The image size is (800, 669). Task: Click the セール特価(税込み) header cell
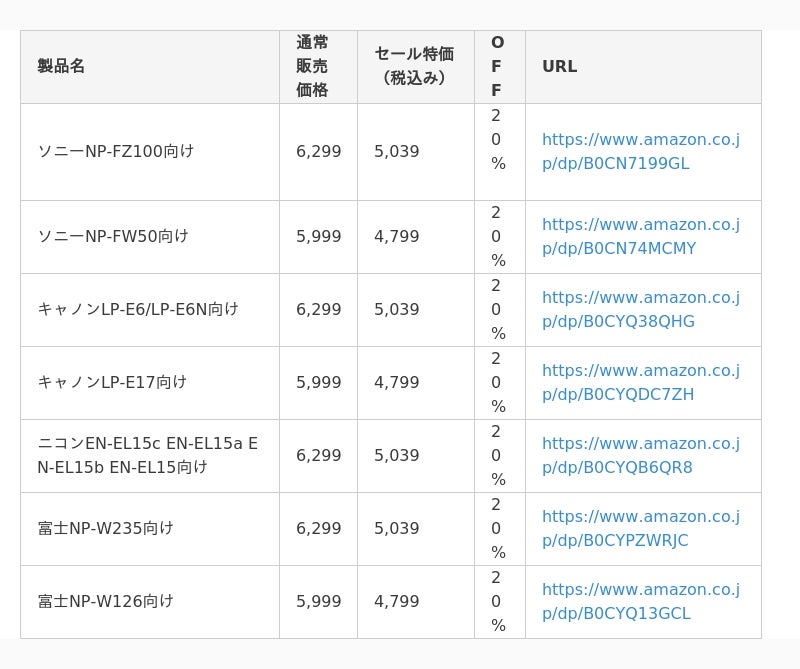pos(416,67)
